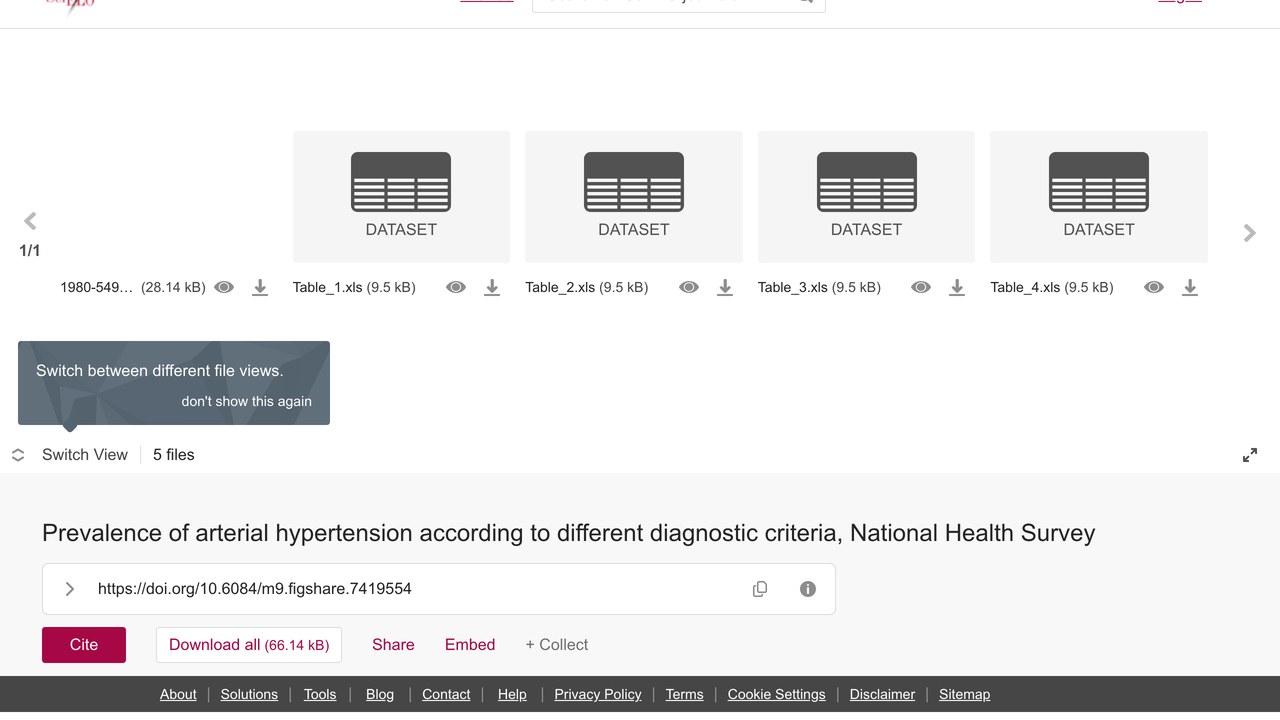
Task: Copy the DOI link to clipboard
Action: pos(760,589)
